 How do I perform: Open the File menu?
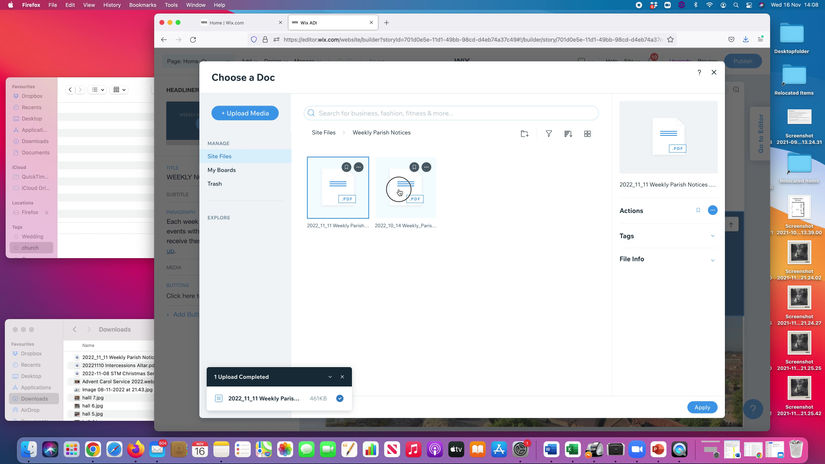point(53,5)
